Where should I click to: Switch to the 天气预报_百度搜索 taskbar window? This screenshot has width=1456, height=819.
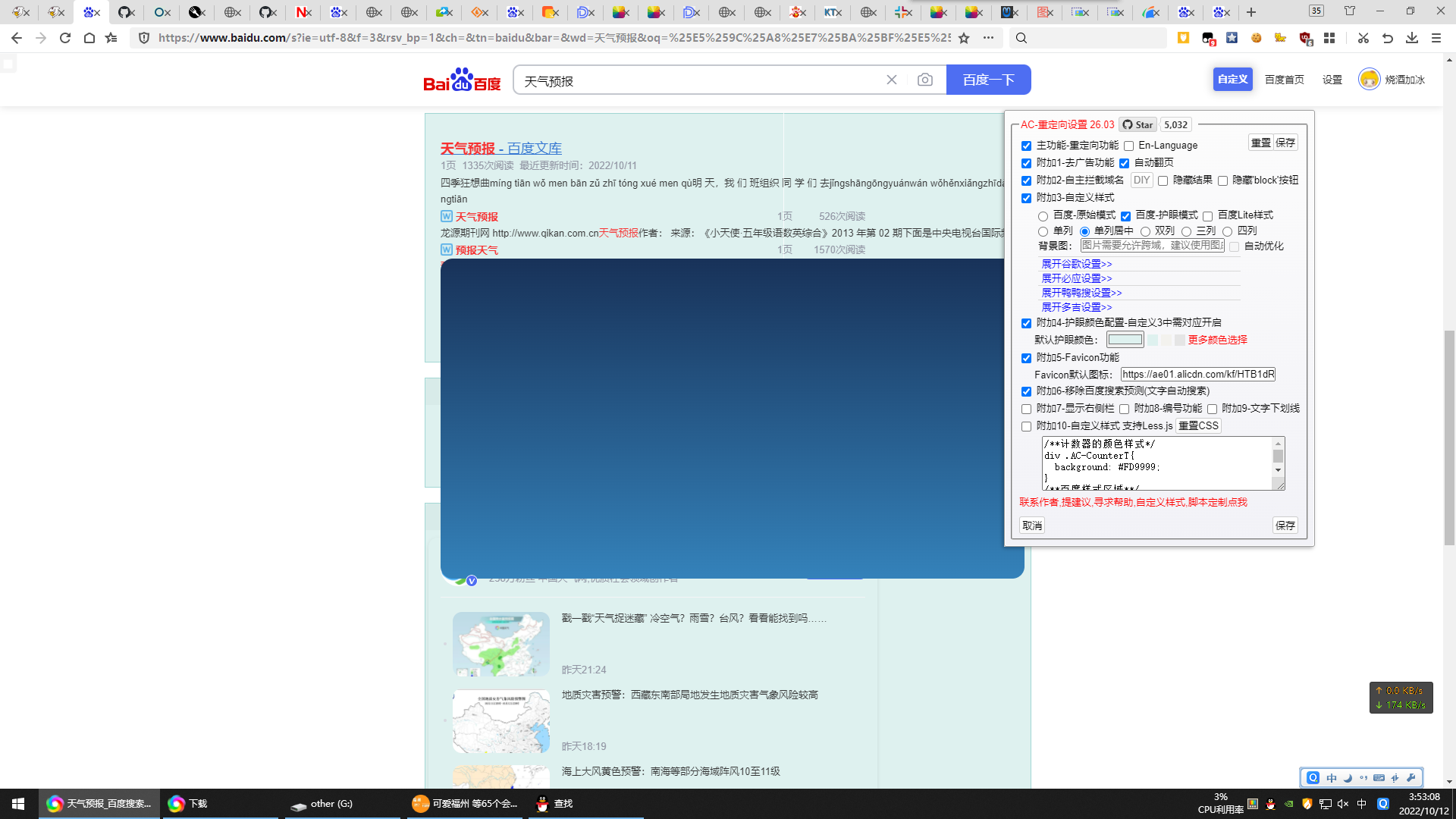[99, 804]
